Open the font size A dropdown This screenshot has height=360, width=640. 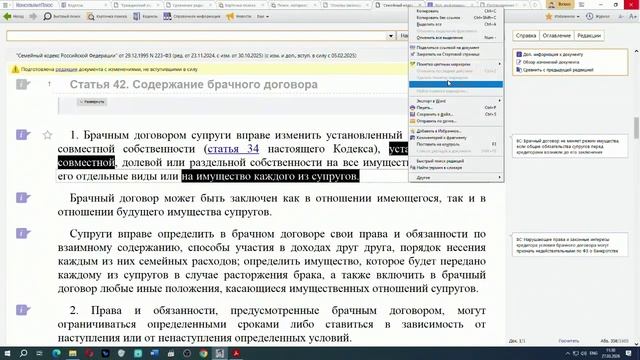[633, 16]
